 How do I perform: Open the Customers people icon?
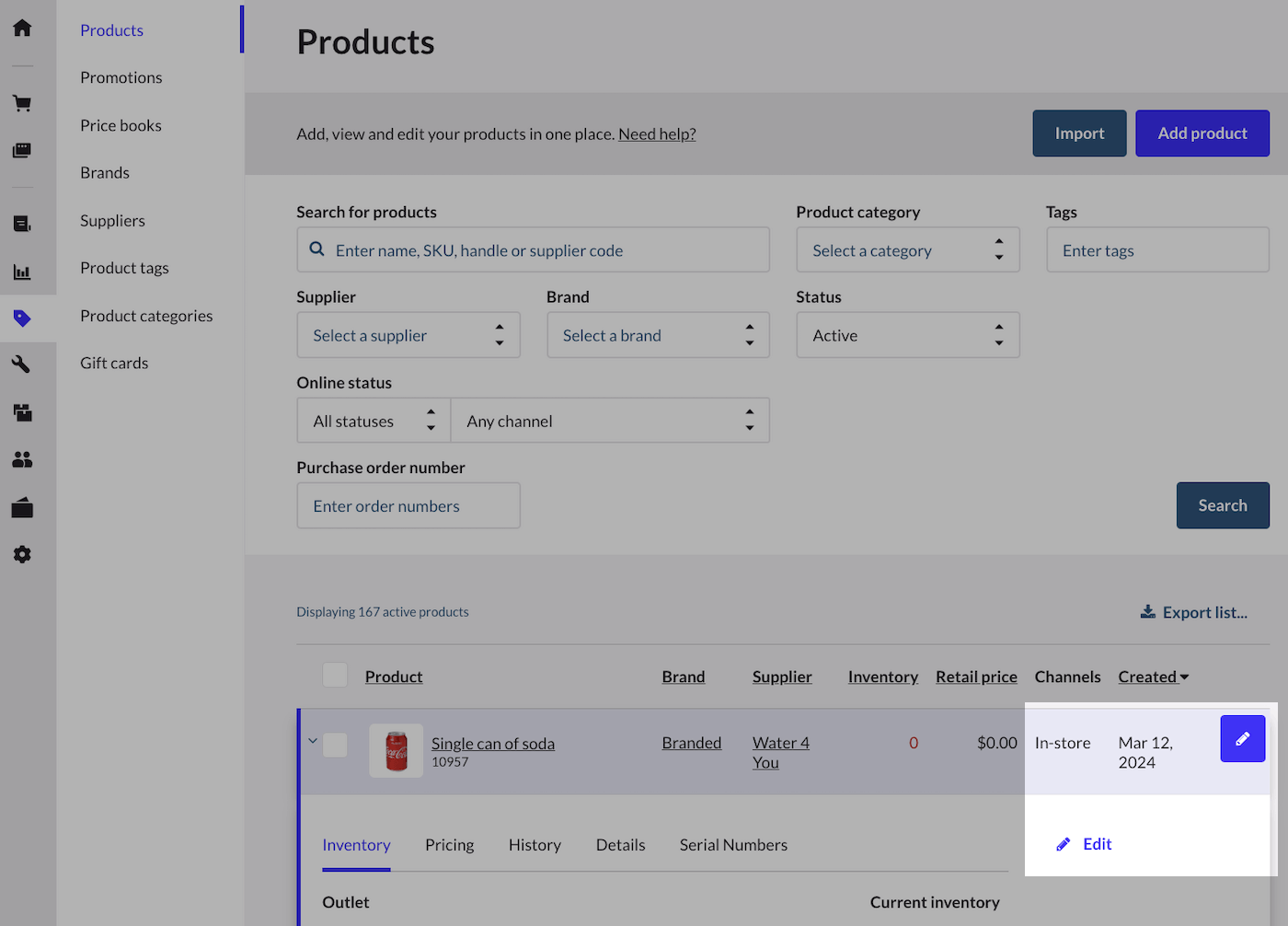(x=22, y=459)
